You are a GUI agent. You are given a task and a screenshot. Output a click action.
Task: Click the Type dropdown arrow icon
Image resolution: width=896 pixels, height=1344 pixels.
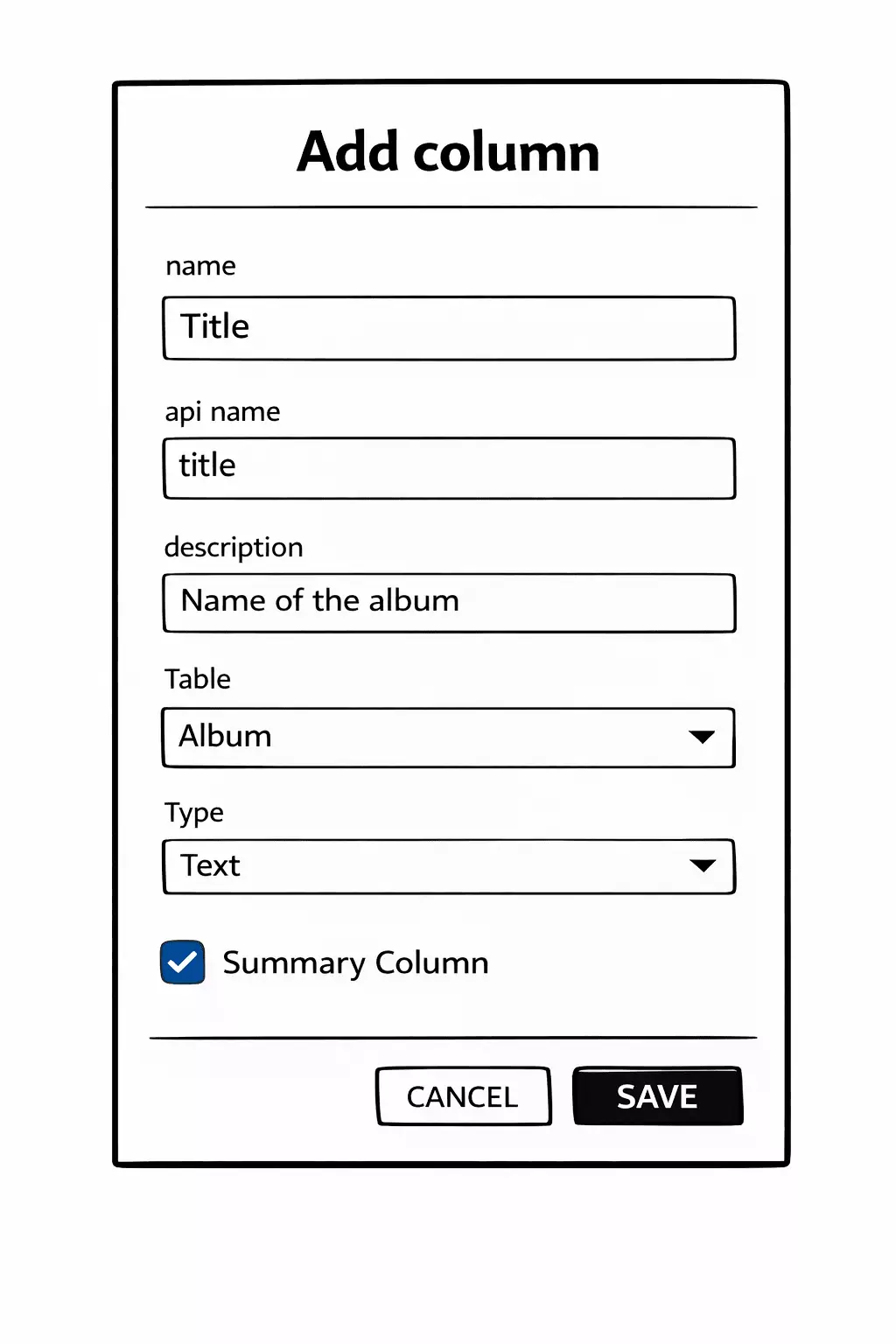click(x=703, y=866)
